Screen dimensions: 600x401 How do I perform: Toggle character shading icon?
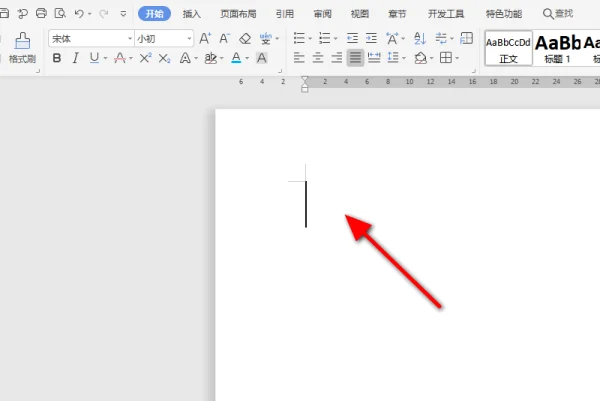[262, 58]
